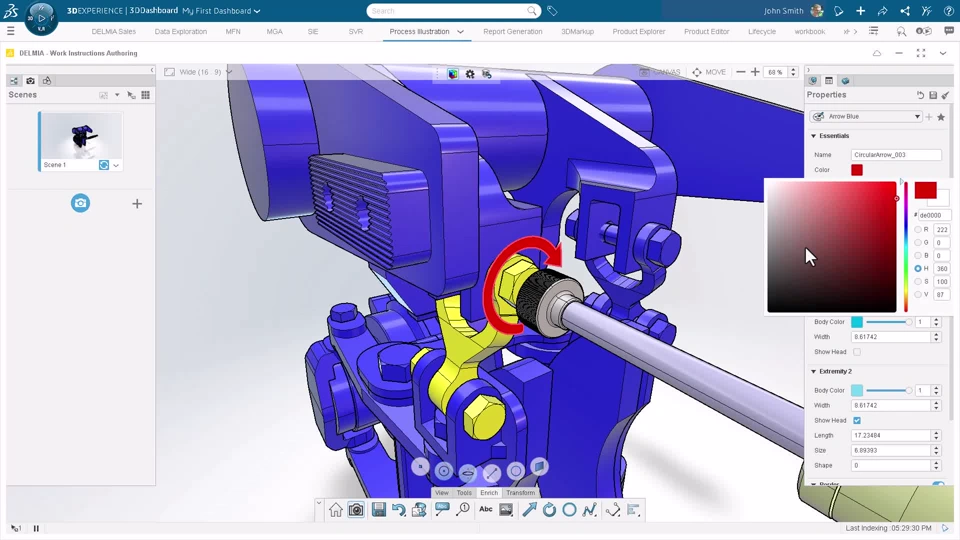Select the circular arrow tool
960x540 pixels.
pyautogui.click(x=549, y=509)
